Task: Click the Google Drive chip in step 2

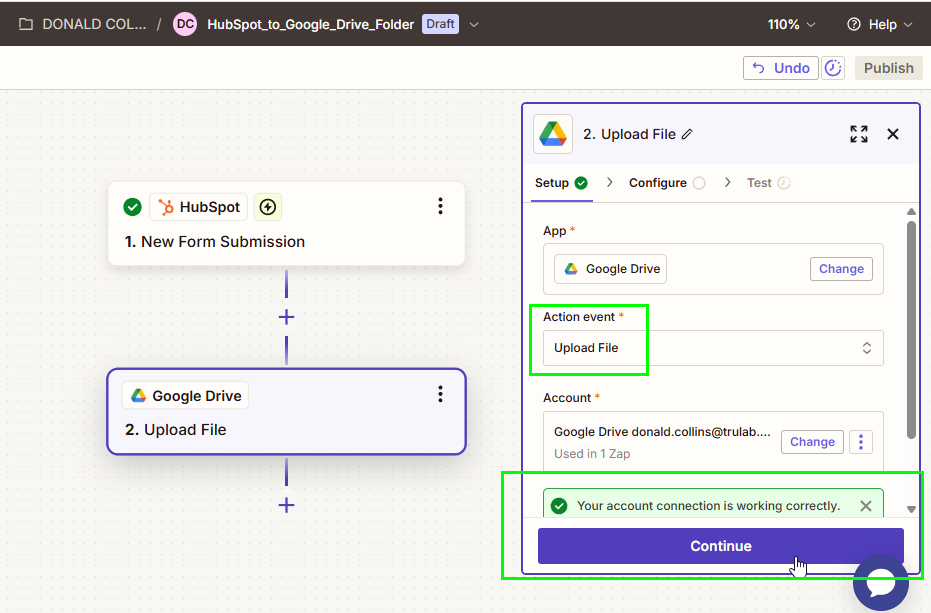Action: 186,396
